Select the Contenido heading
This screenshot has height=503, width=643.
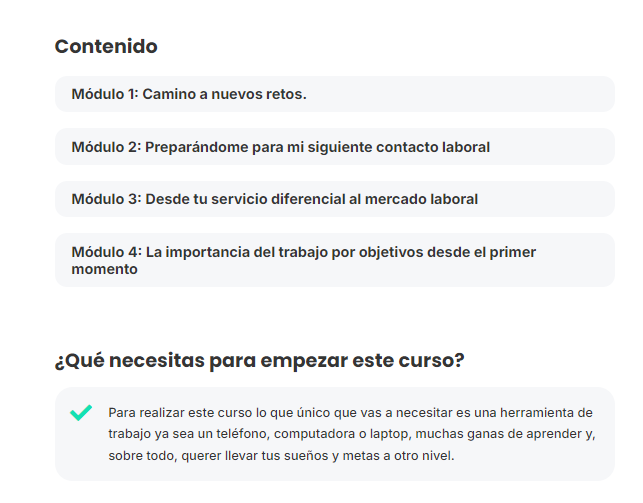(106, 46)
